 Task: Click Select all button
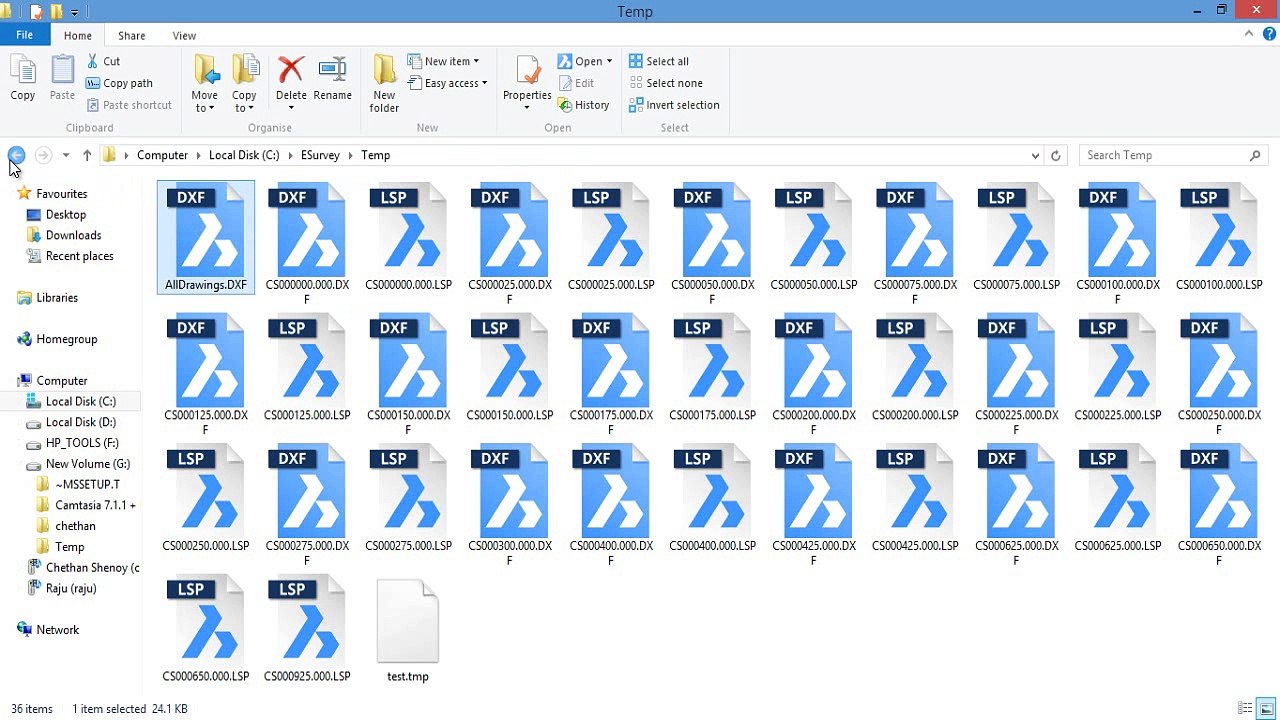(658, 61)
